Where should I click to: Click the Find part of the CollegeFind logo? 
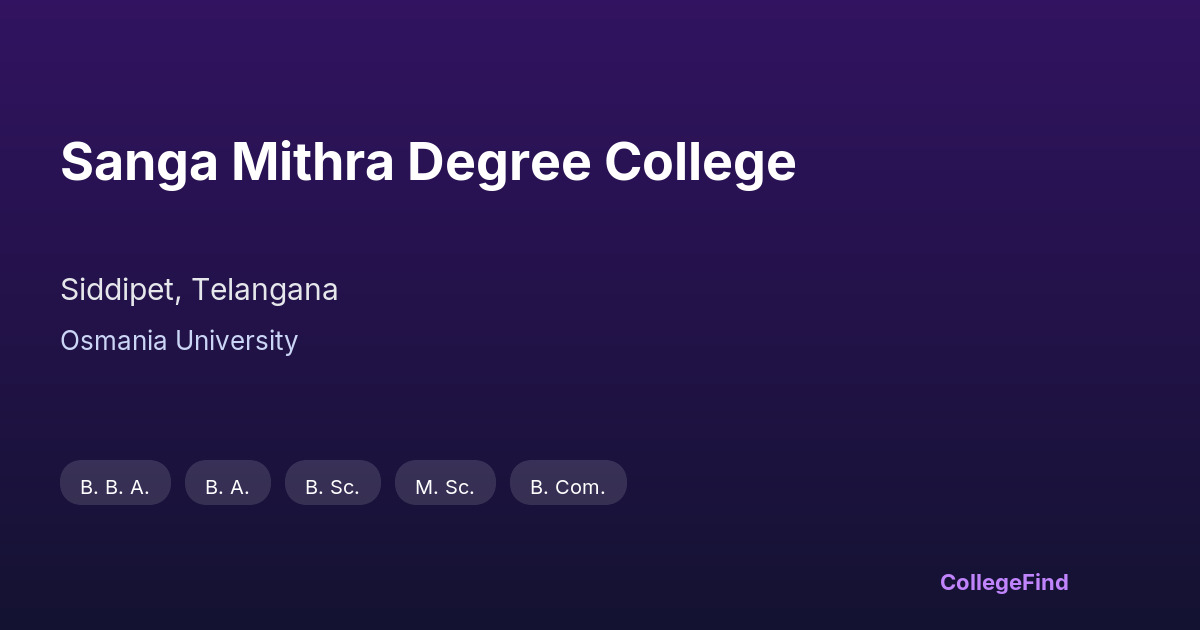1044,582
